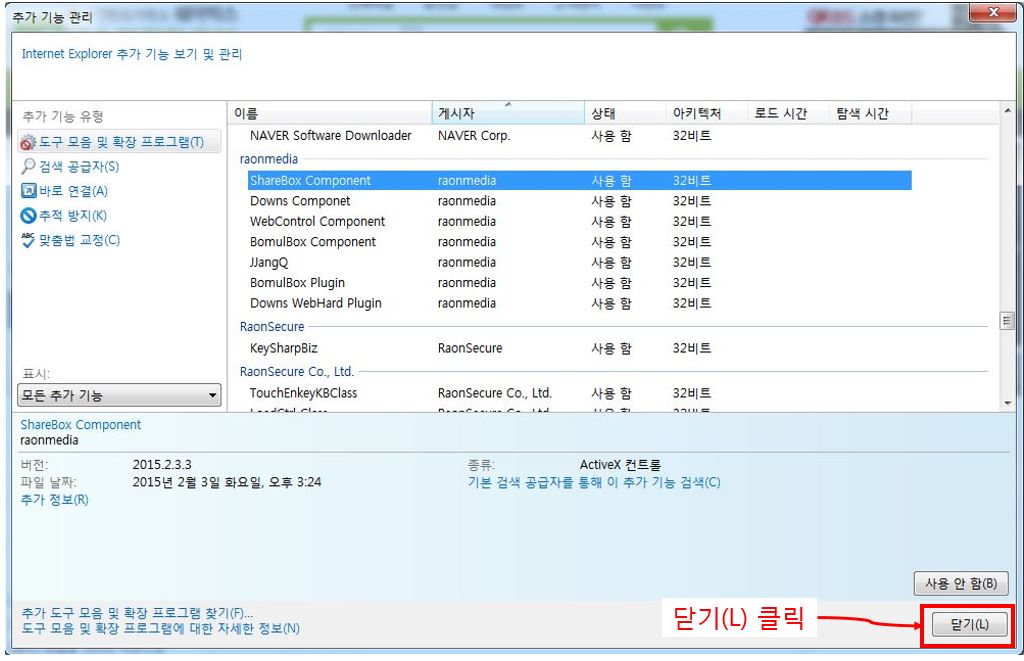Select Toolbars and Extensions gear icon

[x=29, y=143]
